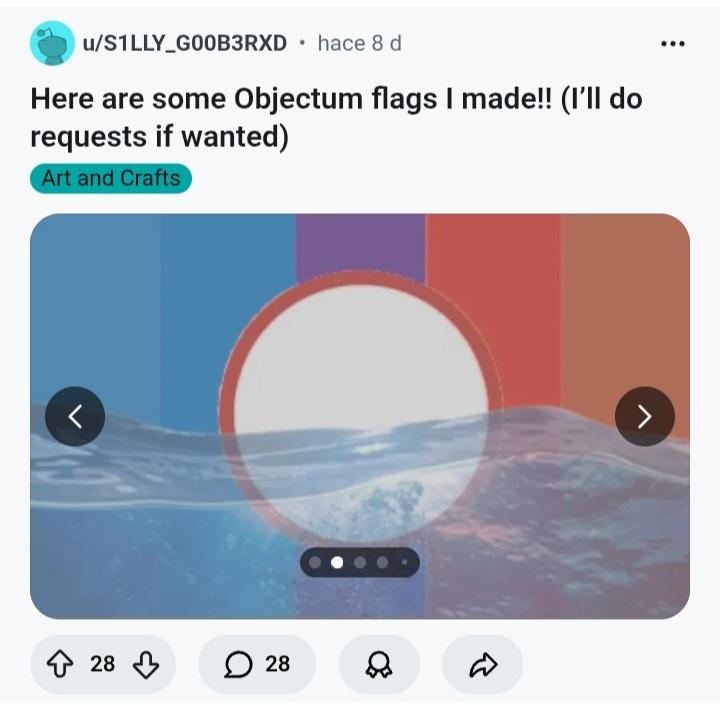720x705 pixels.
Task: Filter by Art and Crafts flair
Action: click(111, 178)
